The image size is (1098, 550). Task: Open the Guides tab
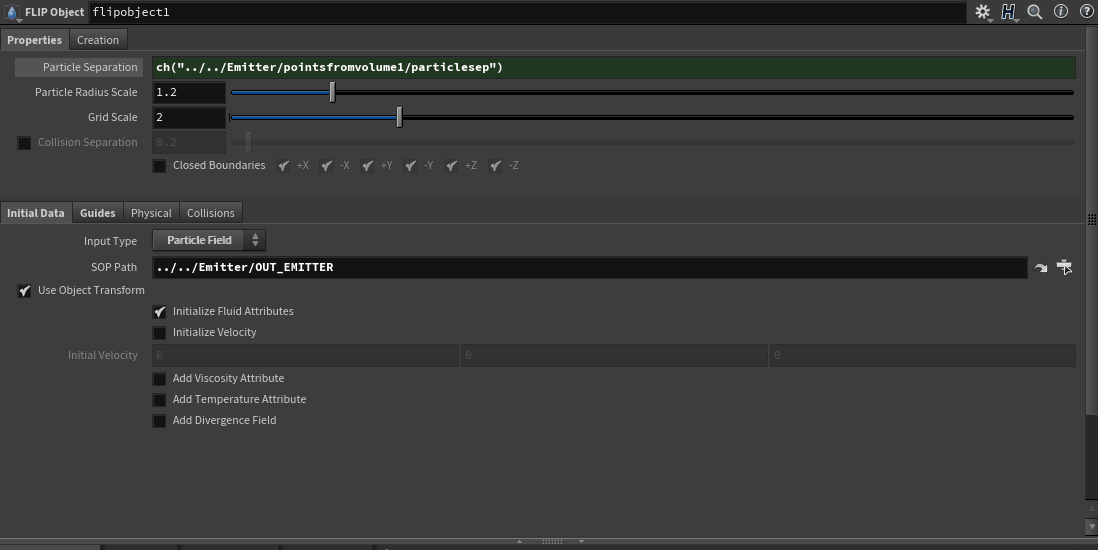[97, 213]
